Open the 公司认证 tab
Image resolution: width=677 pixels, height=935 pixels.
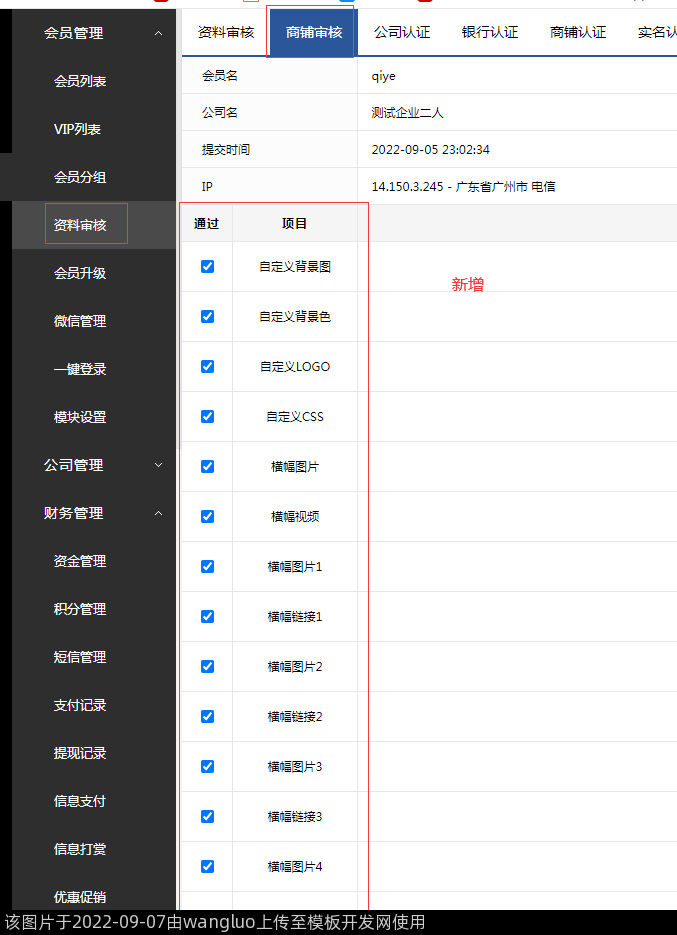[402, 32]
